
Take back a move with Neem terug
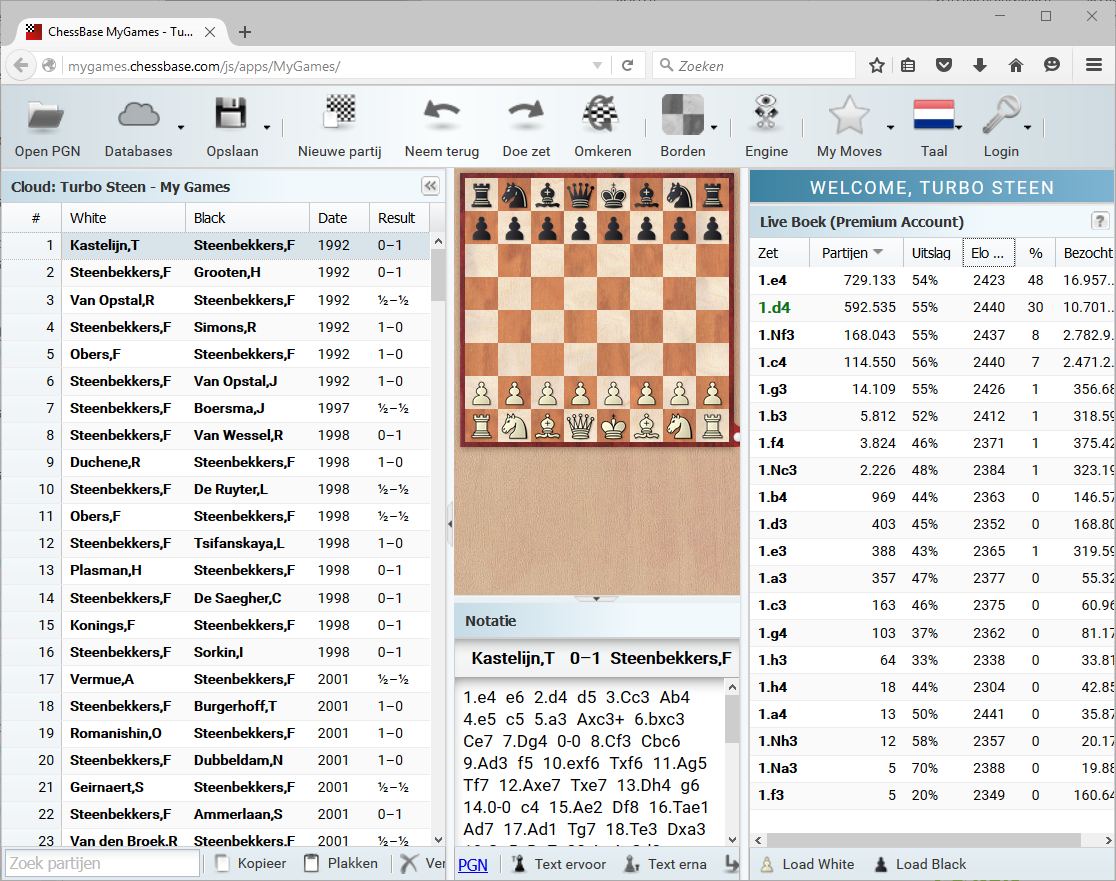point(441,125)
